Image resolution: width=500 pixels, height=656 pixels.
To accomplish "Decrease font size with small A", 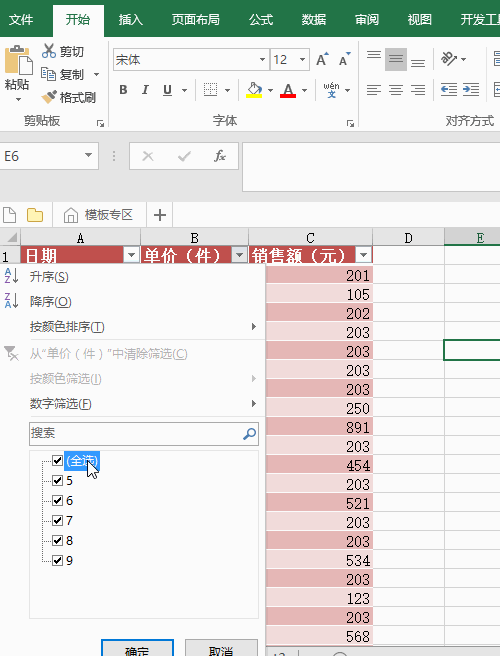I will [x=344, y=59].
